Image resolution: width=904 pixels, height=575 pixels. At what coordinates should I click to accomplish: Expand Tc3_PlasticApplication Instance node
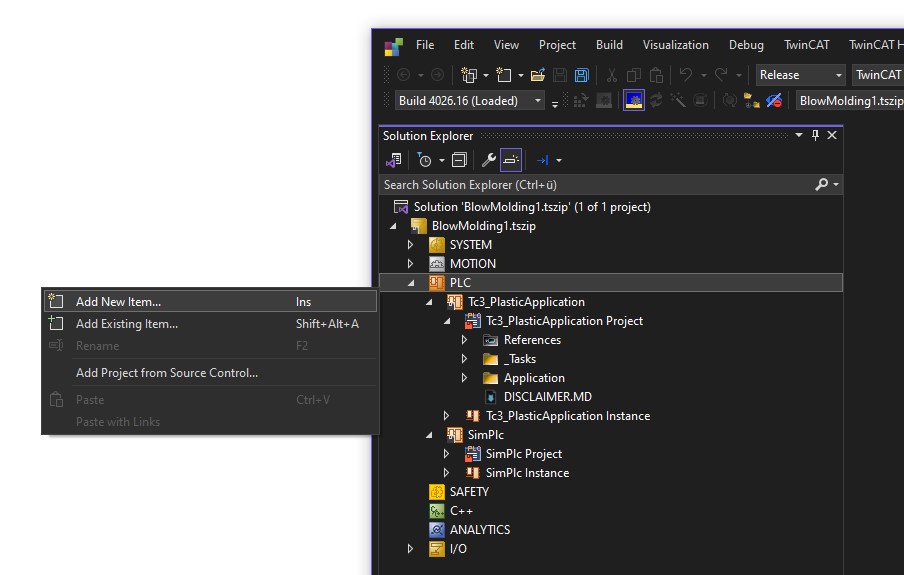[x=446, y=416]
